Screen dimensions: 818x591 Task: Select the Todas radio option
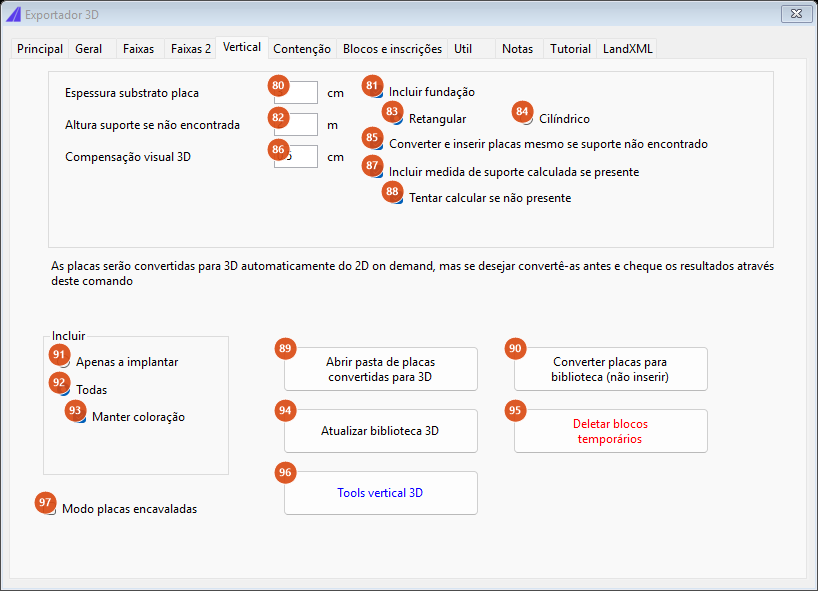[85, 390]
